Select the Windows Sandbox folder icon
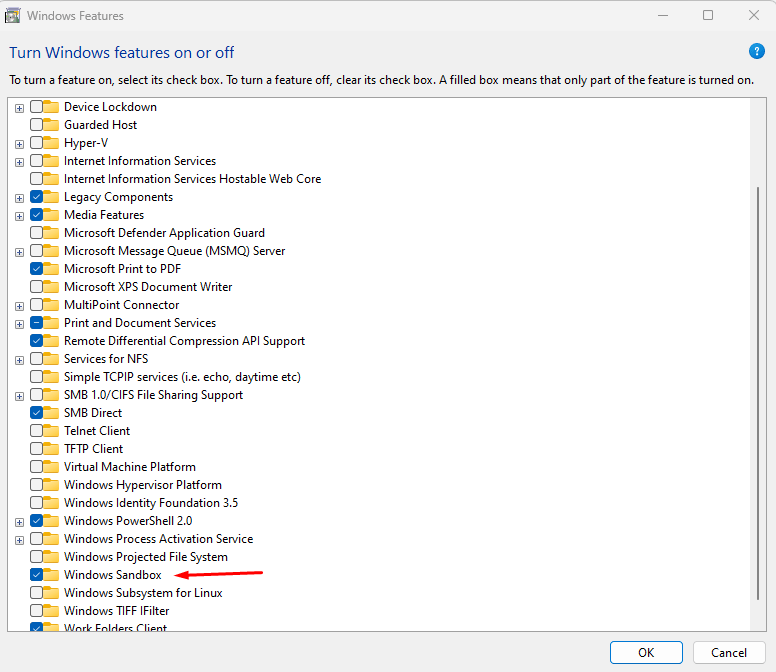 point(51,575)
